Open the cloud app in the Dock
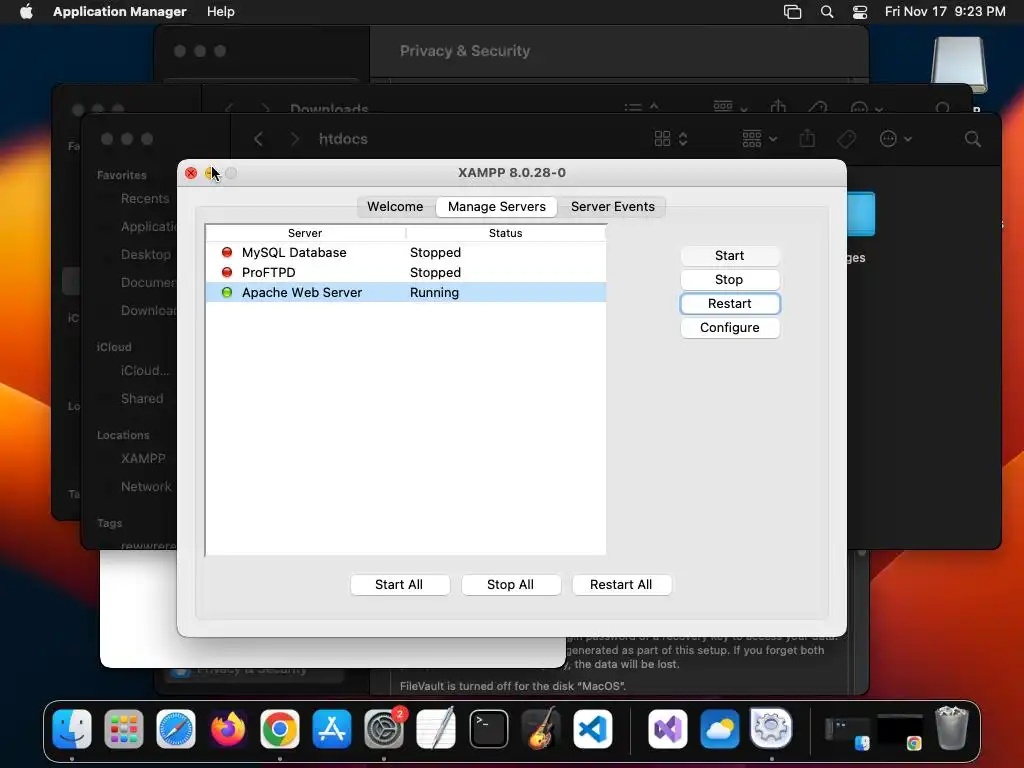 pyautogui.click(x=720, y=729)
